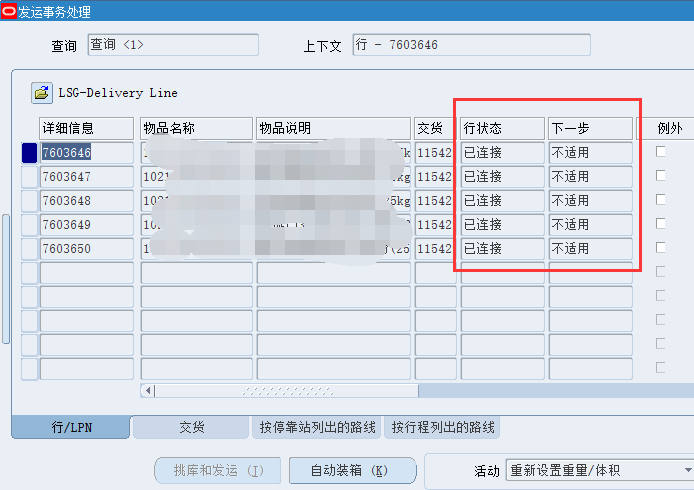Open the 按行程列出的路线 tab

[x=443, y=427]
